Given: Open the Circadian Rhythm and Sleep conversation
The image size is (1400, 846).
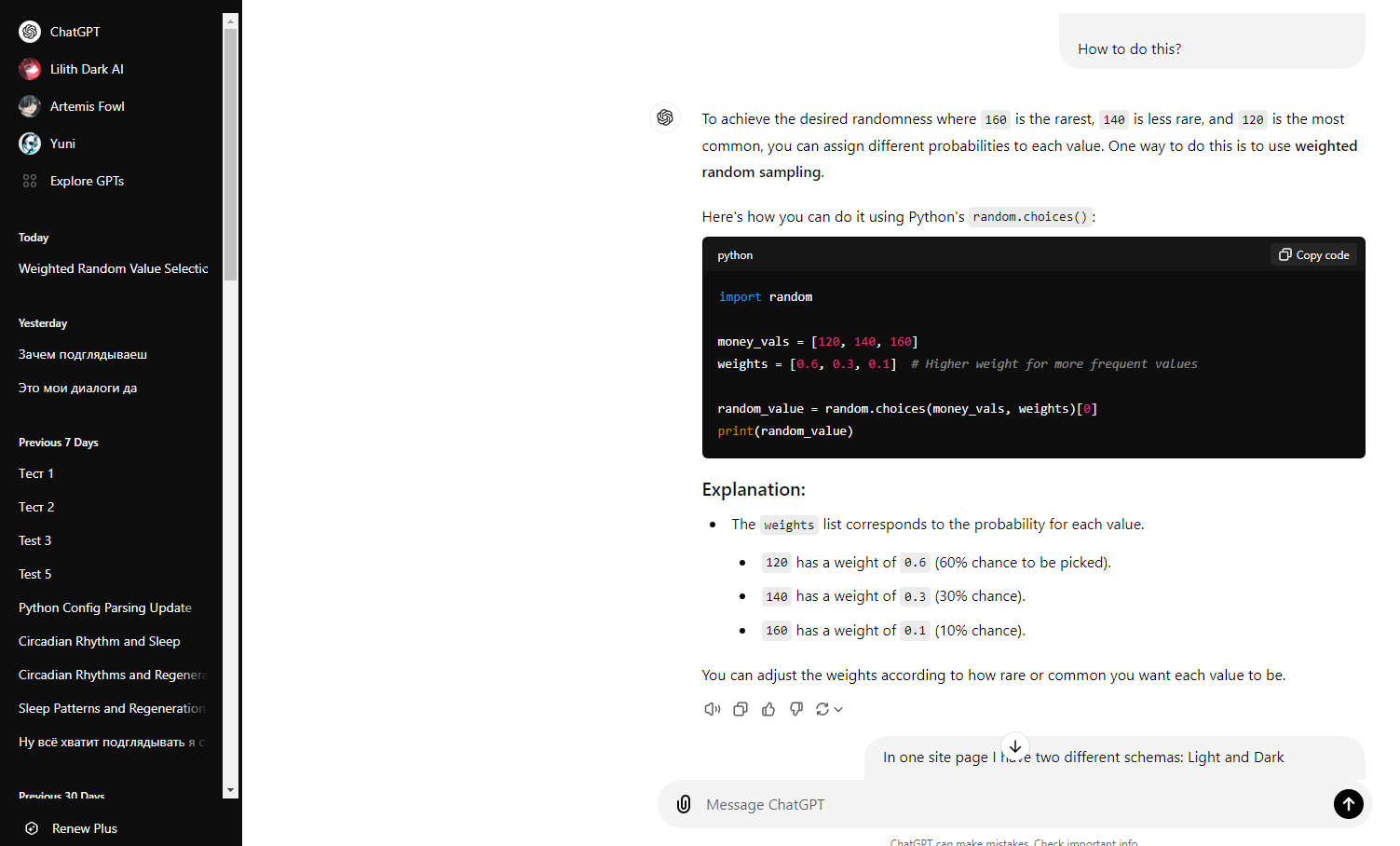Looking at the screenshot, I should tap(99, 641).
